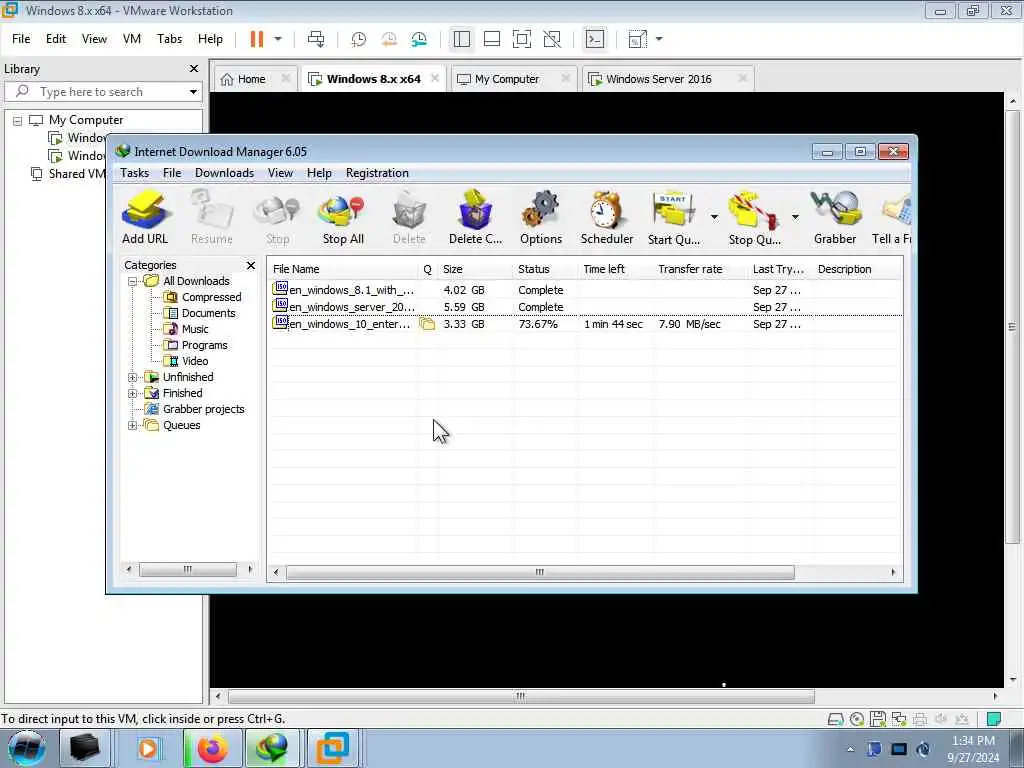Collapse the All Downloads category tree
1024x768 pixels.
[133, 281]
